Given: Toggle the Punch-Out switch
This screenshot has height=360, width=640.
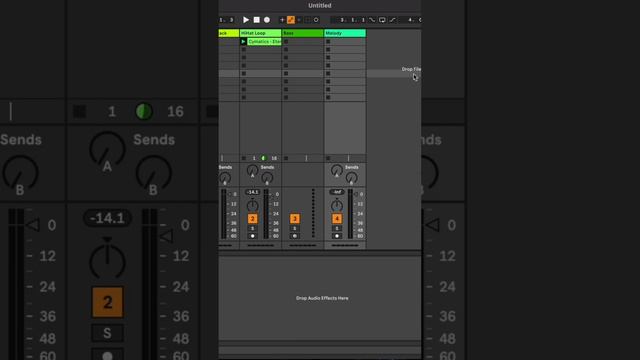Looking at the screenshot, I should 392,20.
